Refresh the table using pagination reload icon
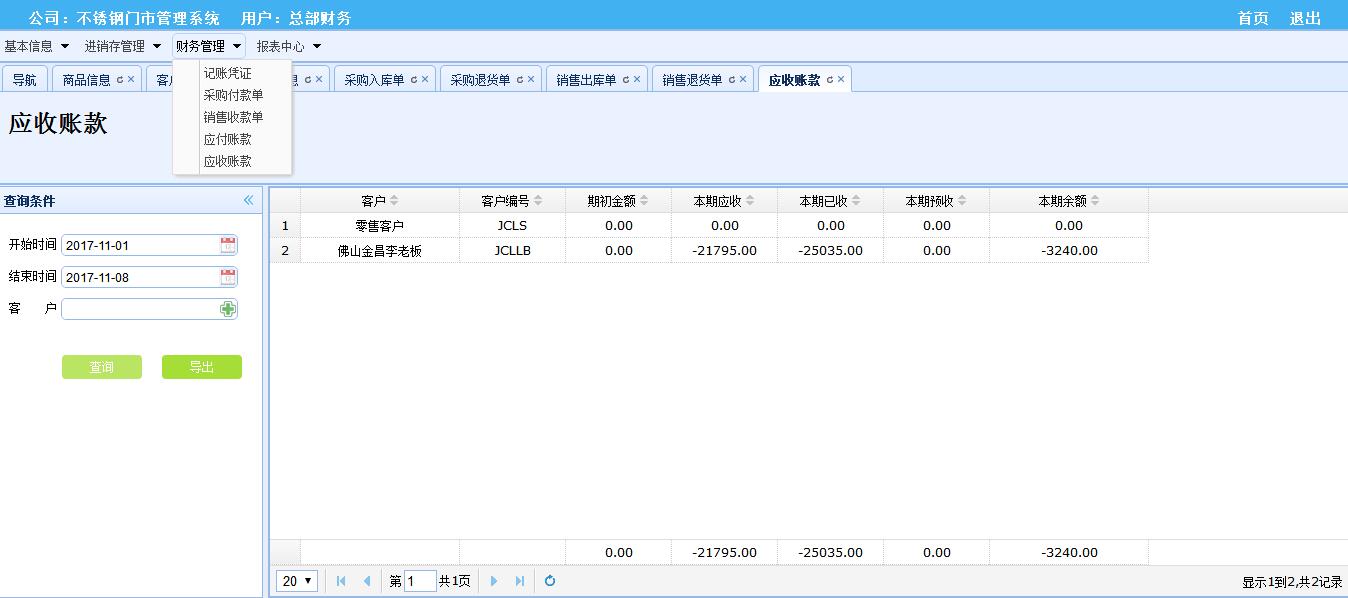 coord(549,581)
